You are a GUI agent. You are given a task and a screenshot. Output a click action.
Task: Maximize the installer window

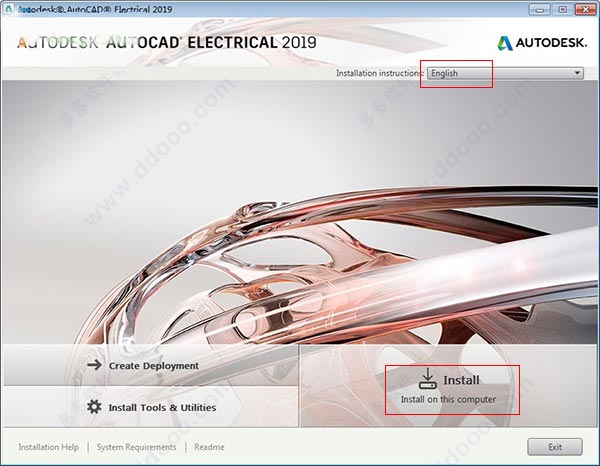click(562, 10)
